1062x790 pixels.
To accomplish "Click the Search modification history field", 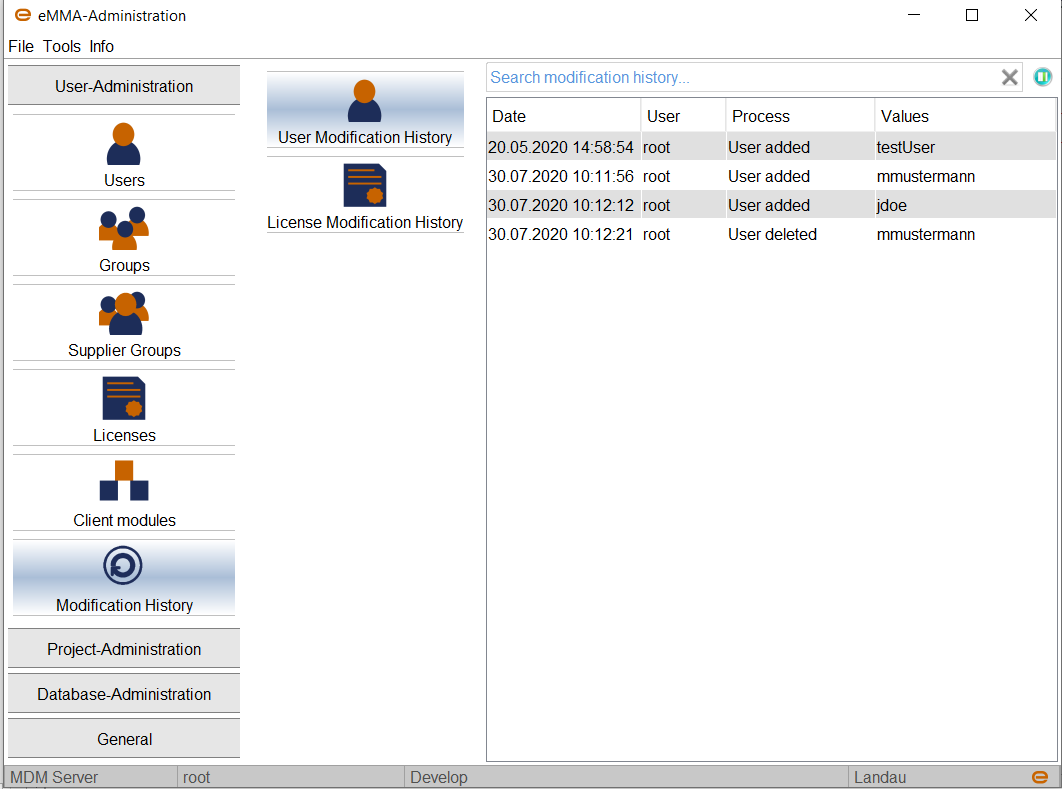I will (740, 77).
